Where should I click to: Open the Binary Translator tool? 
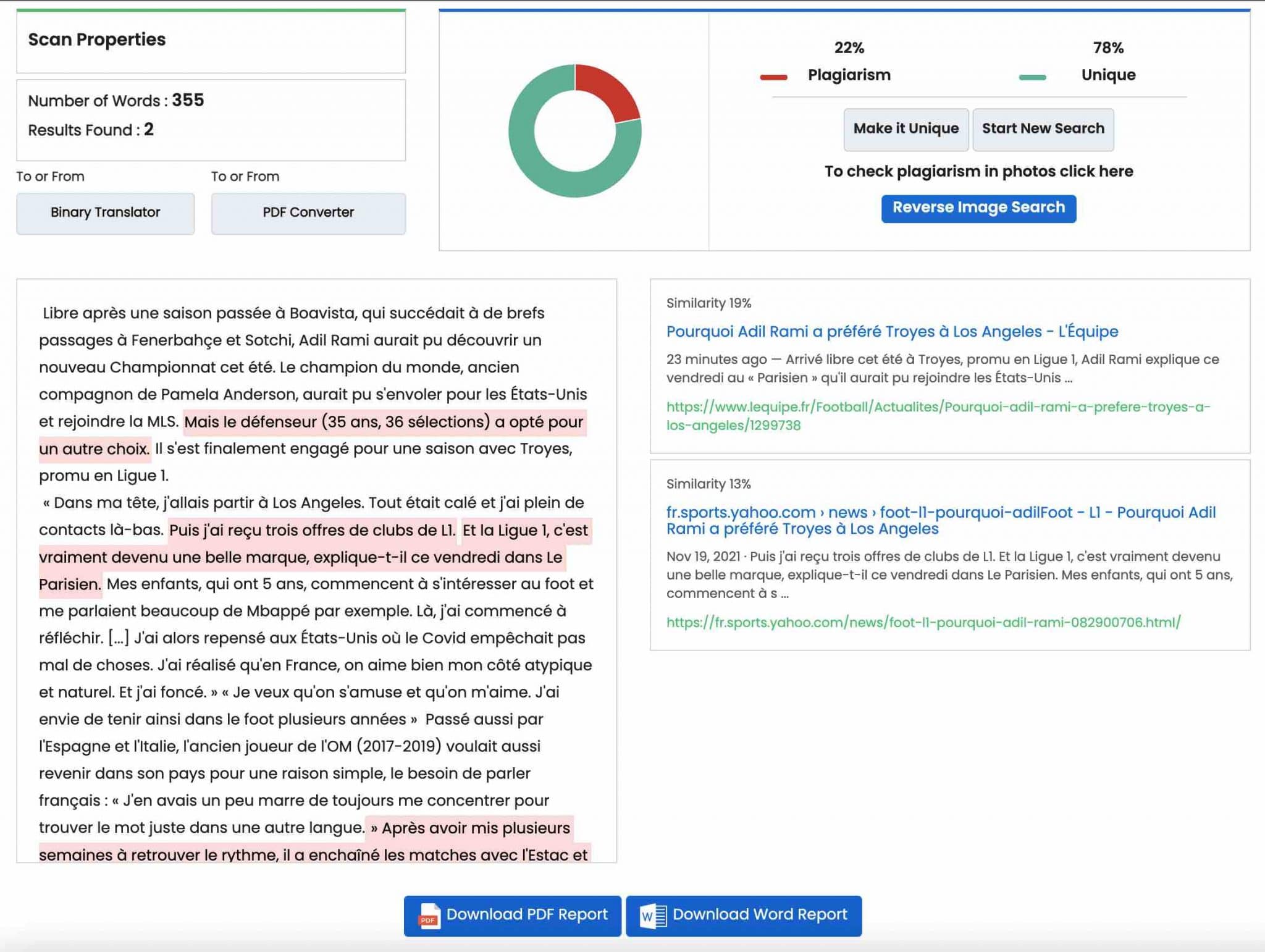coord(105,213)
